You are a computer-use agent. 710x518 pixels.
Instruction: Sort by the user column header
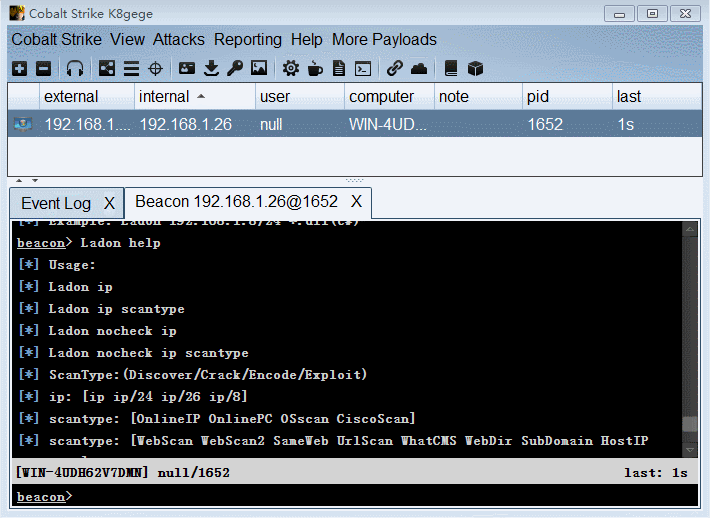[x=300, y=96]
